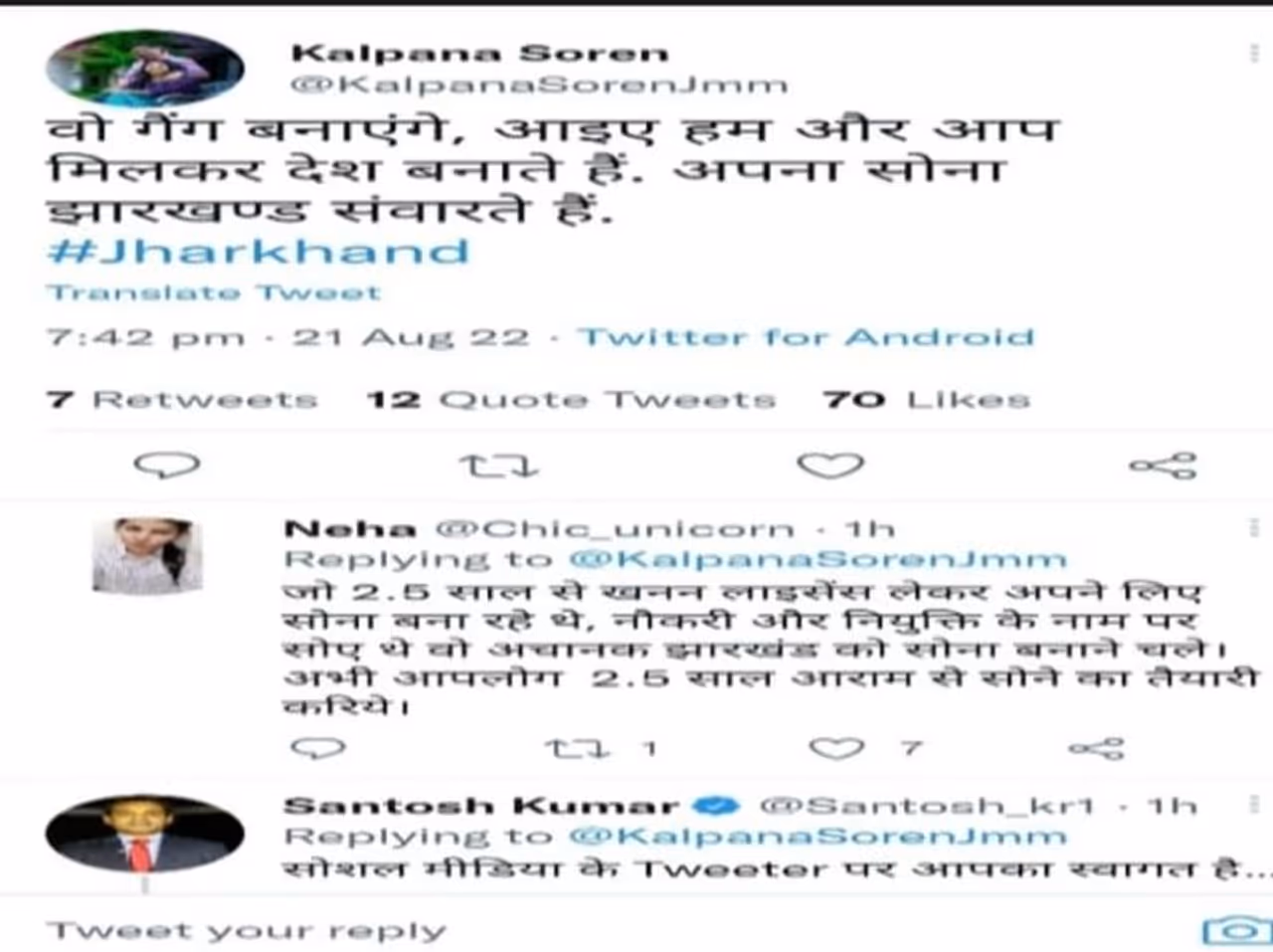Viewport: 1273px width, 952px height.
Task: Open Twitter for Android source link
Action: pos(807,337)
